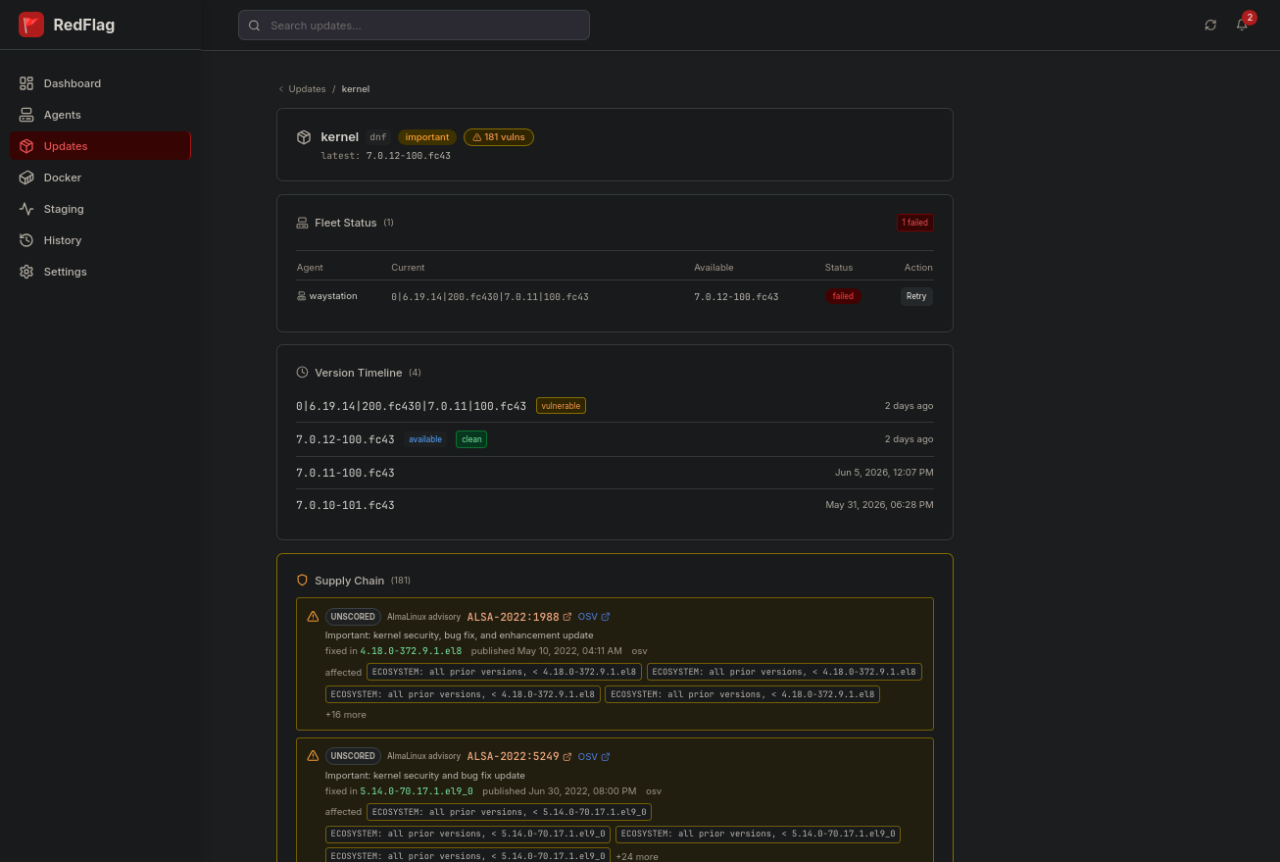This screenshot has width=1280, height=862.
Task: Open the History sidebar item
Action: coord(100,240)
